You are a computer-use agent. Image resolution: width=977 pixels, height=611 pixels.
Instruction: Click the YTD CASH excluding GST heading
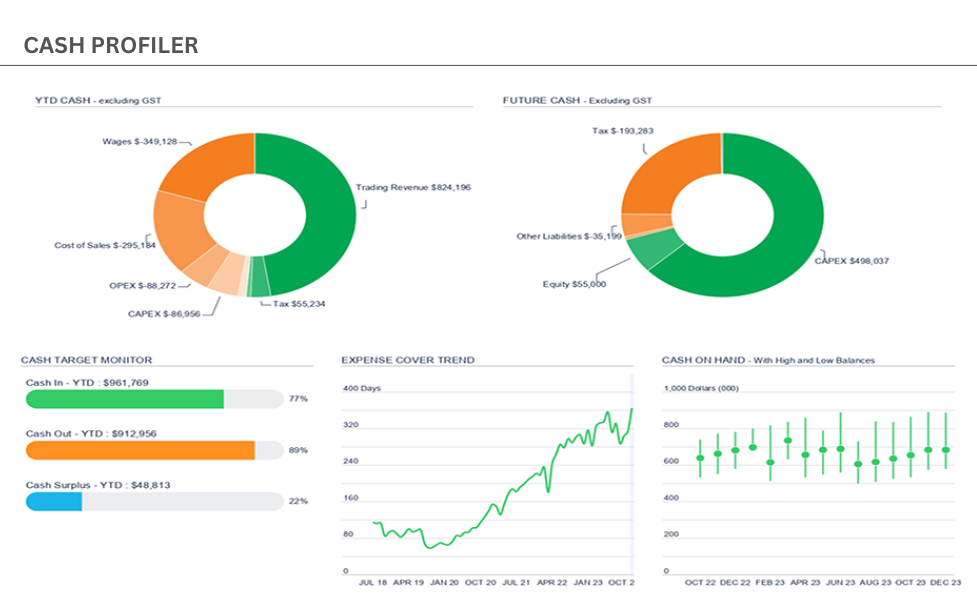98,100
